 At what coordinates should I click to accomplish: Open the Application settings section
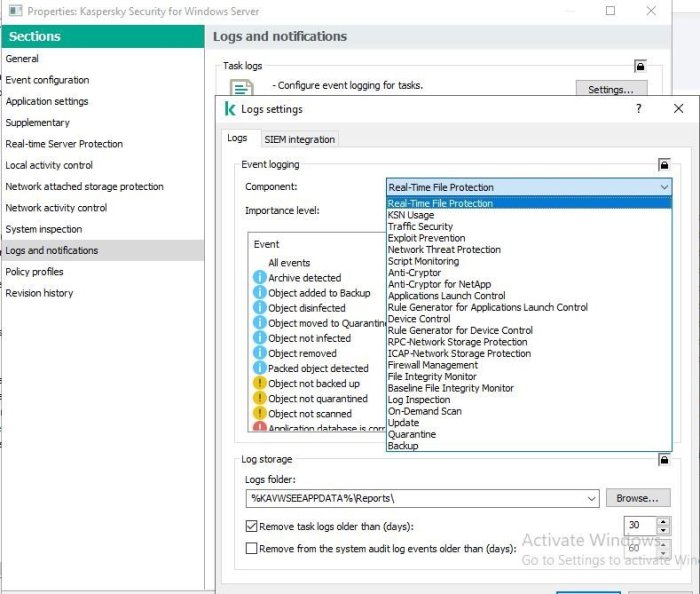coord(103,101)
